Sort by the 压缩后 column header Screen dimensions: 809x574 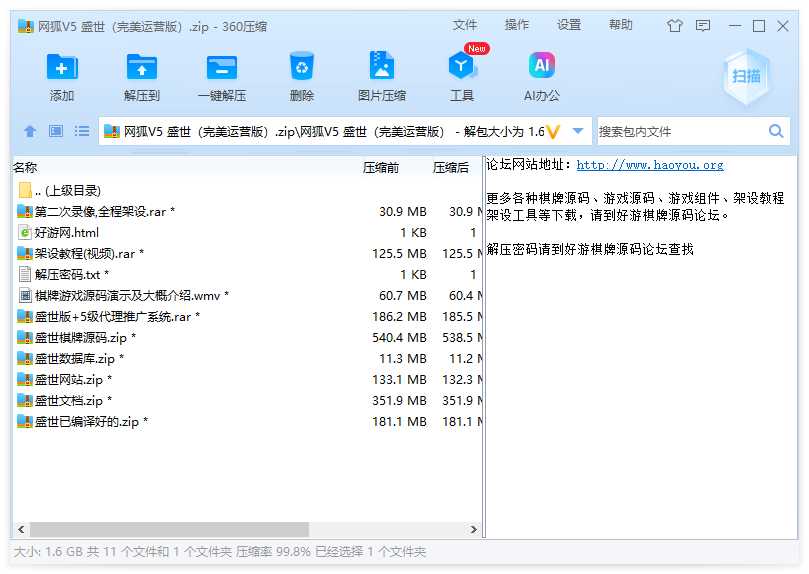coord(450,168)
